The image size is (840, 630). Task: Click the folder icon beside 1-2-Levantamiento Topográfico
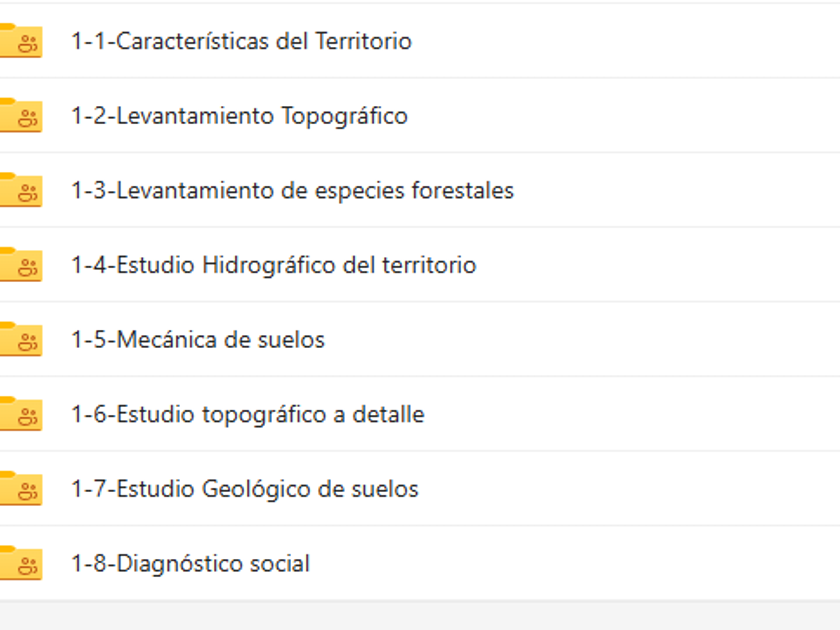(20, 116)
